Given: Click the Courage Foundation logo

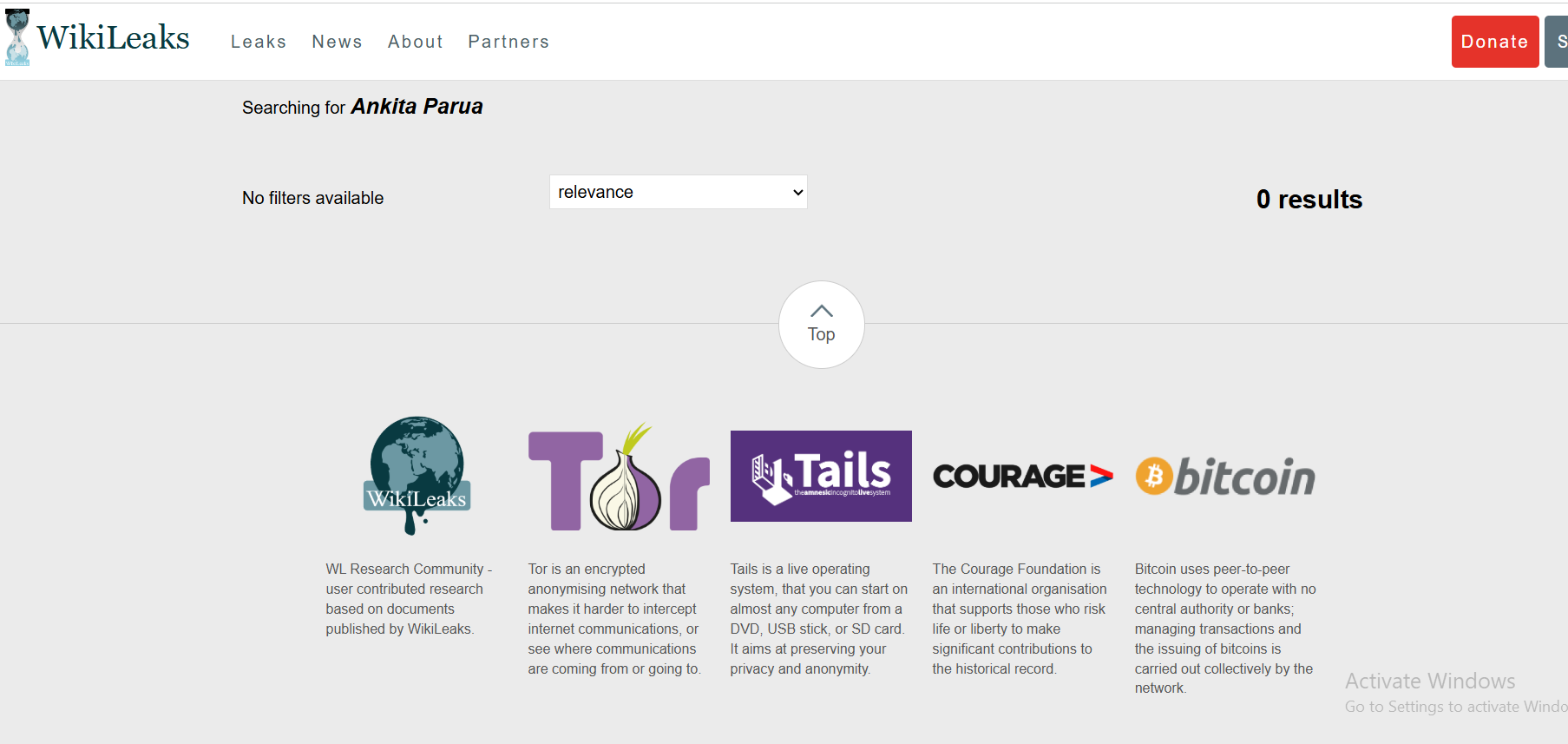Looking at the screenshot, I should [1022, 476].
